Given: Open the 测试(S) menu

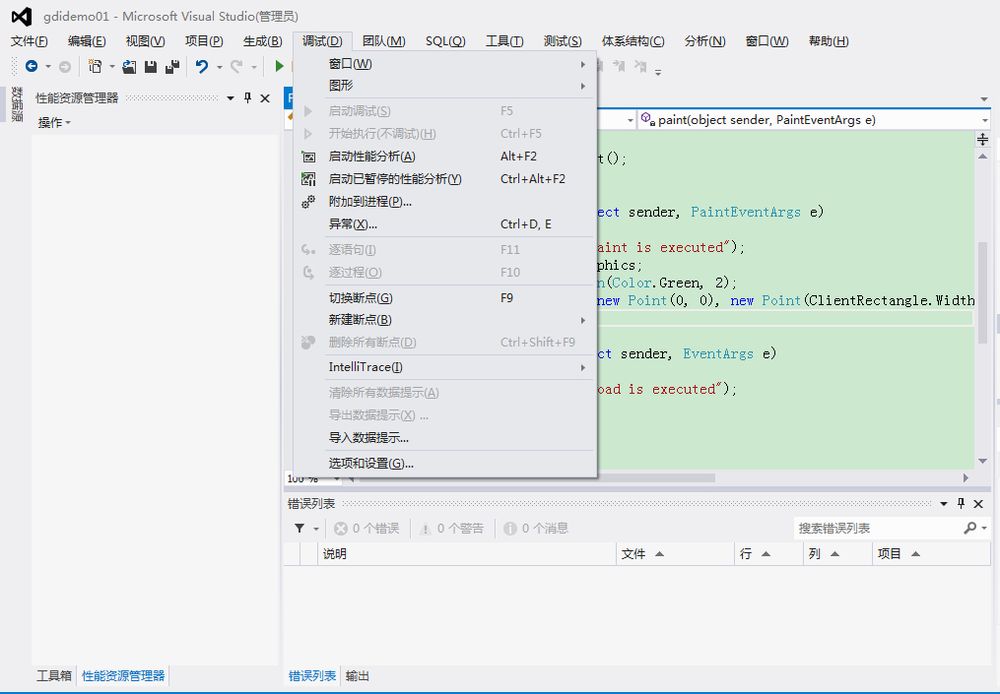Looking at the screenshot, I should (562, 41).
